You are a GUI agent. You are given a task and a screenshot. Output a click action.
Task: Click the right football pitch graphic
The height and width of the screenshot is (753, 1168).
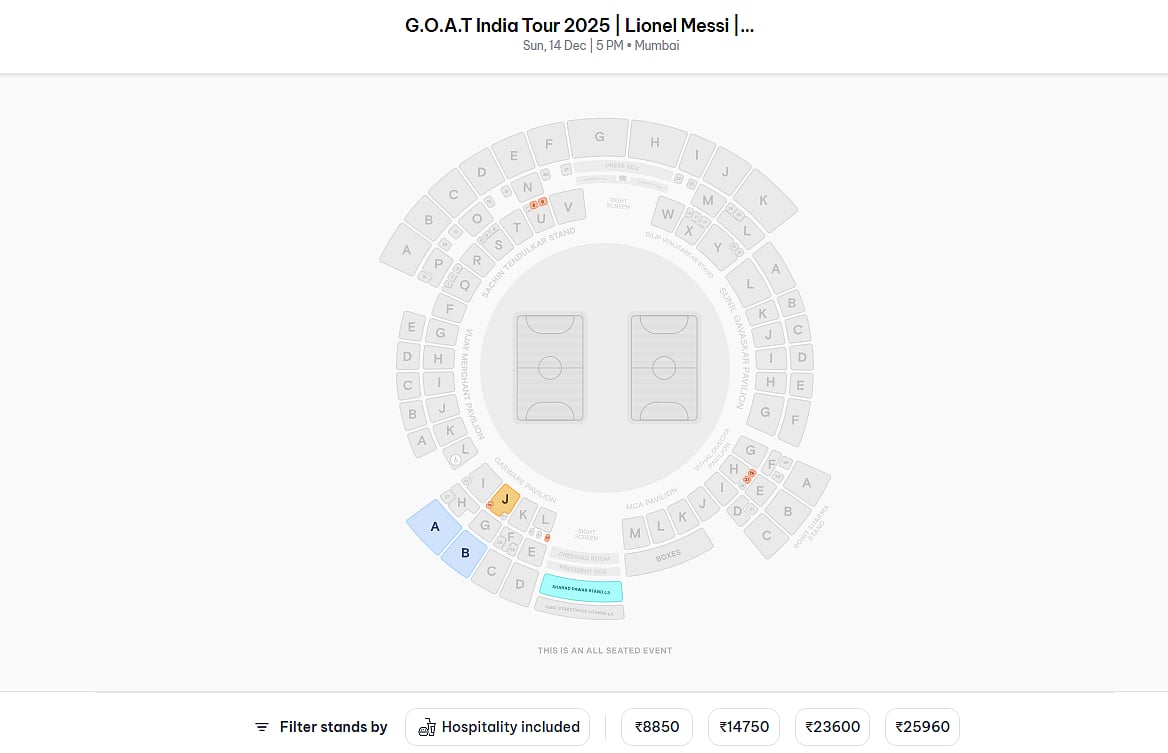663,367
